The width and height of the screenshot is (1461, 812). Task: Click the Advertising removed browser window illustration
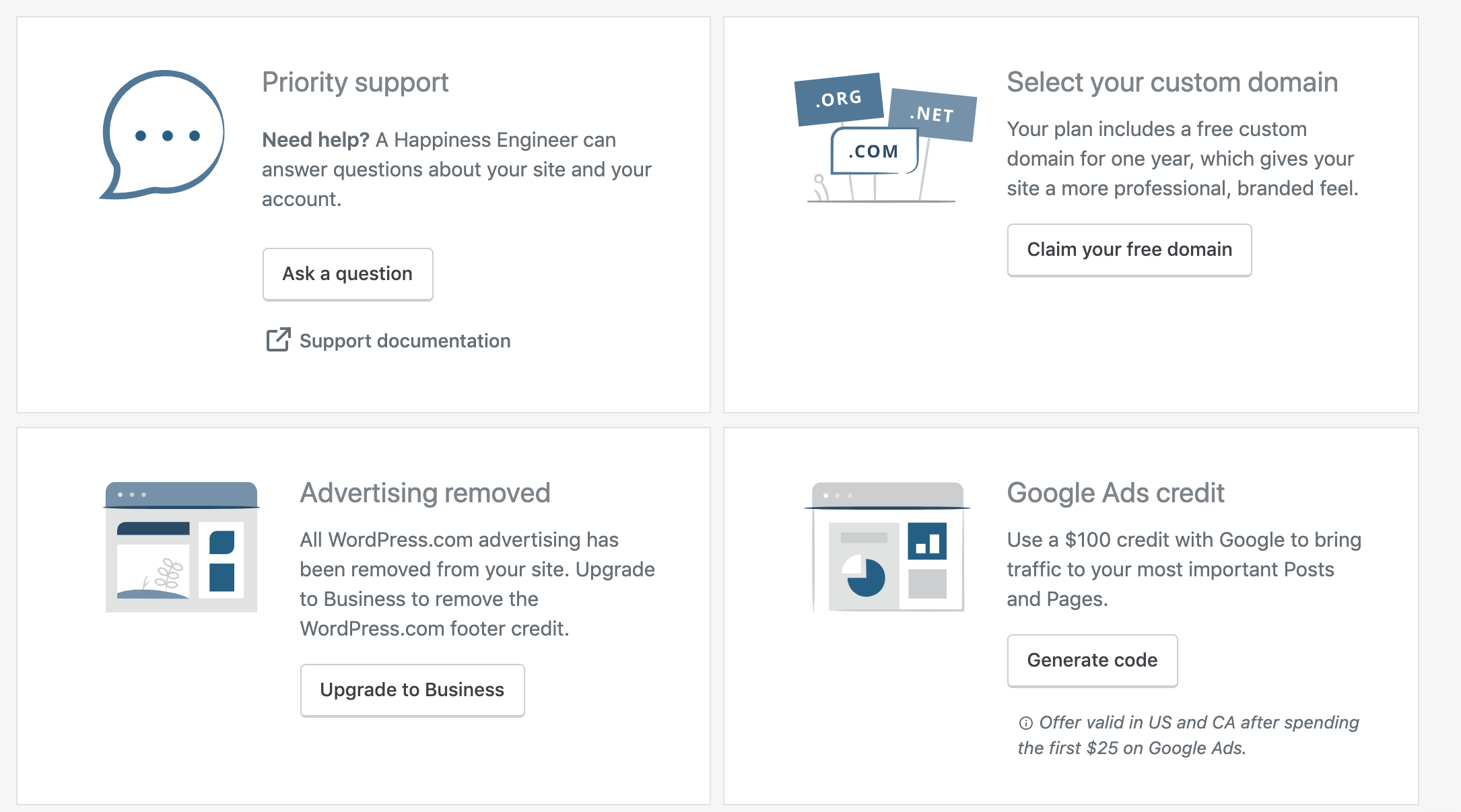point(181,547)
